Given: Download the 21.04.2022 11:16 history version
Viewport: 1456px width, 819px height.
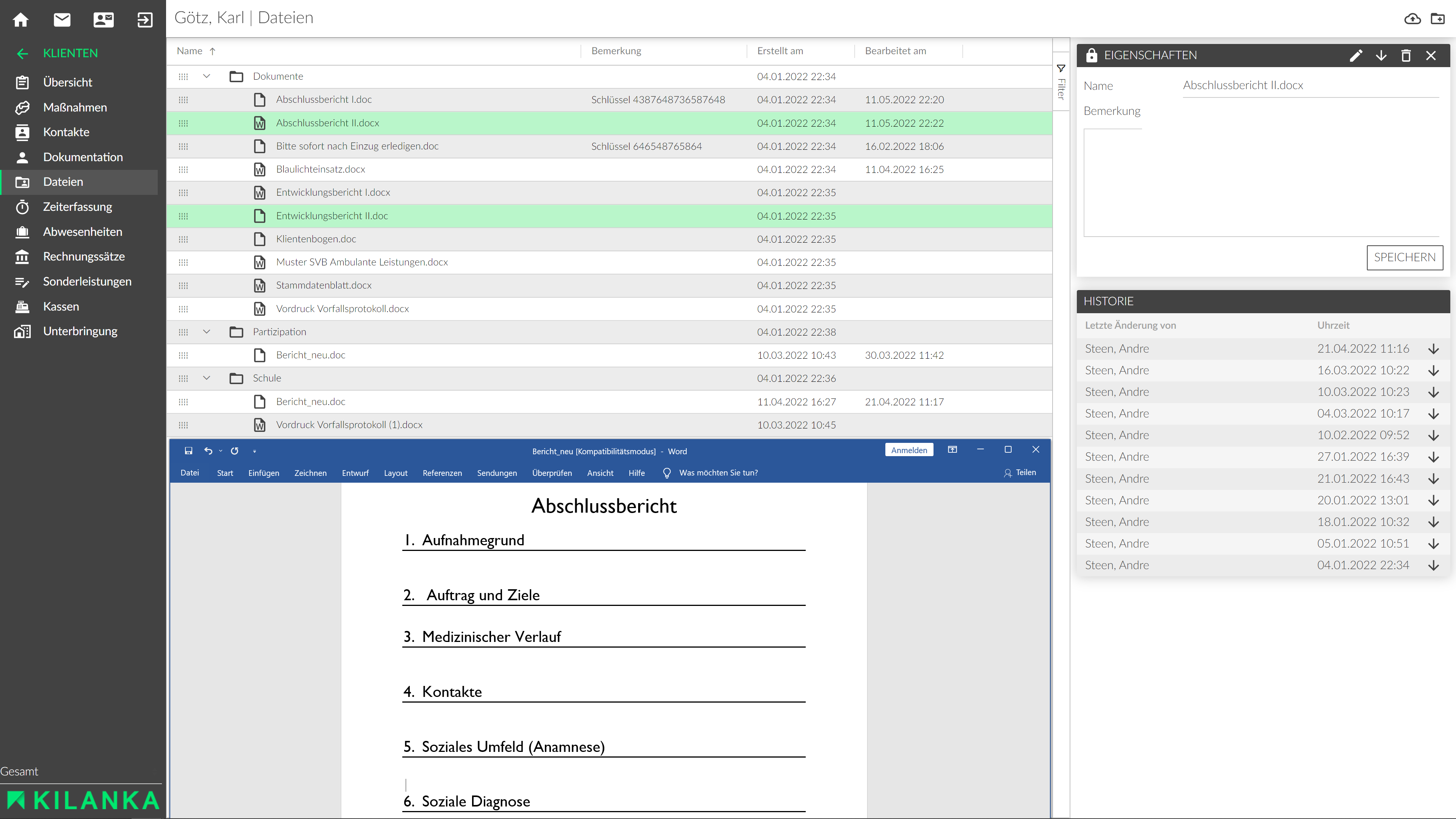Looking at the screenshot, I should (x=1433, y=349).
